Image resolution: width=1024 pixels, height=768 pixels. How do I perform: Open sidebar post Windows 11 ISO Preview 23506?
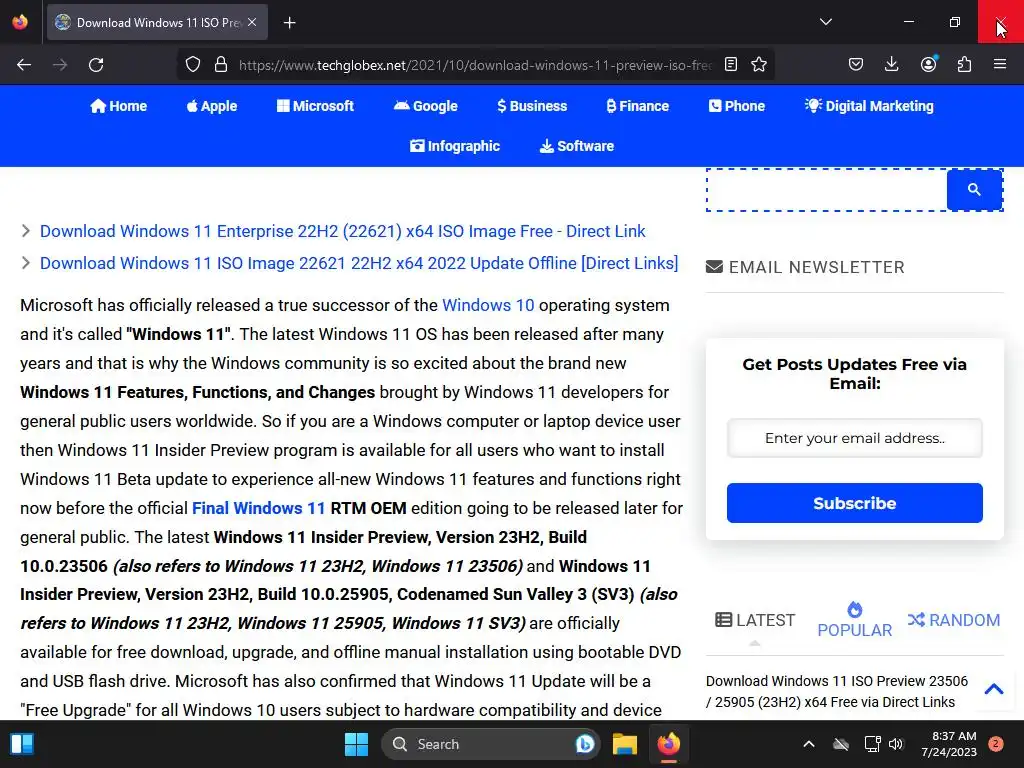pos(837,692)
